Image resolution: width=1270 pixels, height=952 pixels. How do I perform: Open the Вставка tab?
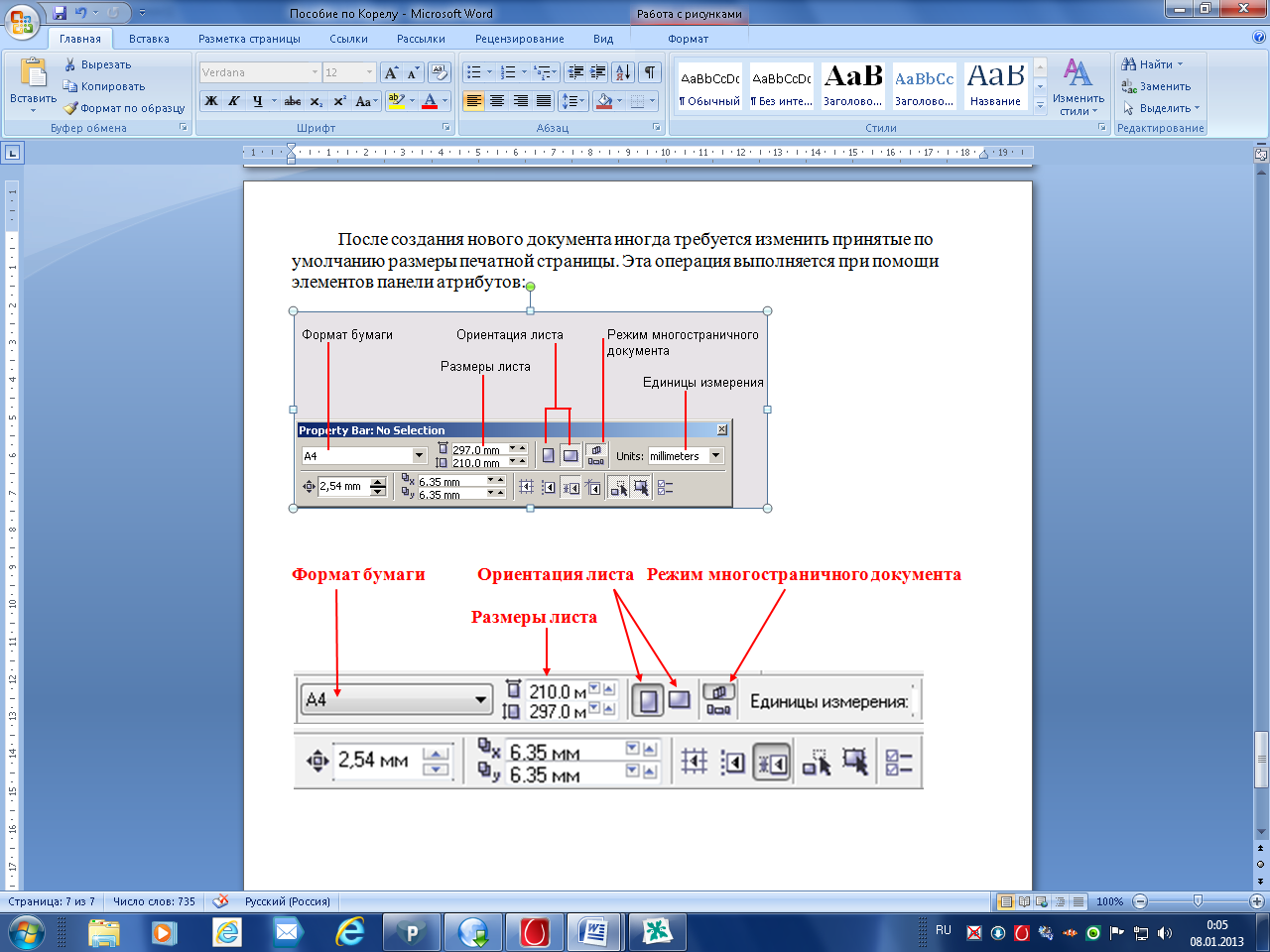point(149,39)
